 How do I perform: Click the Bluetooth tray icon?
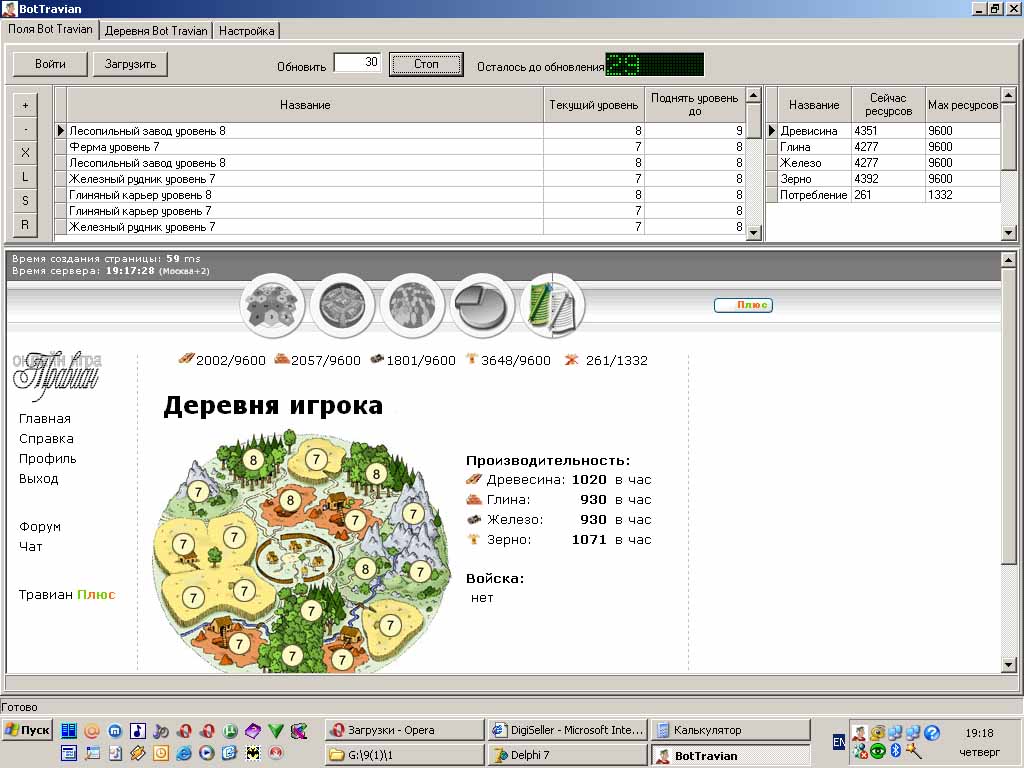(x=895, y=750)
